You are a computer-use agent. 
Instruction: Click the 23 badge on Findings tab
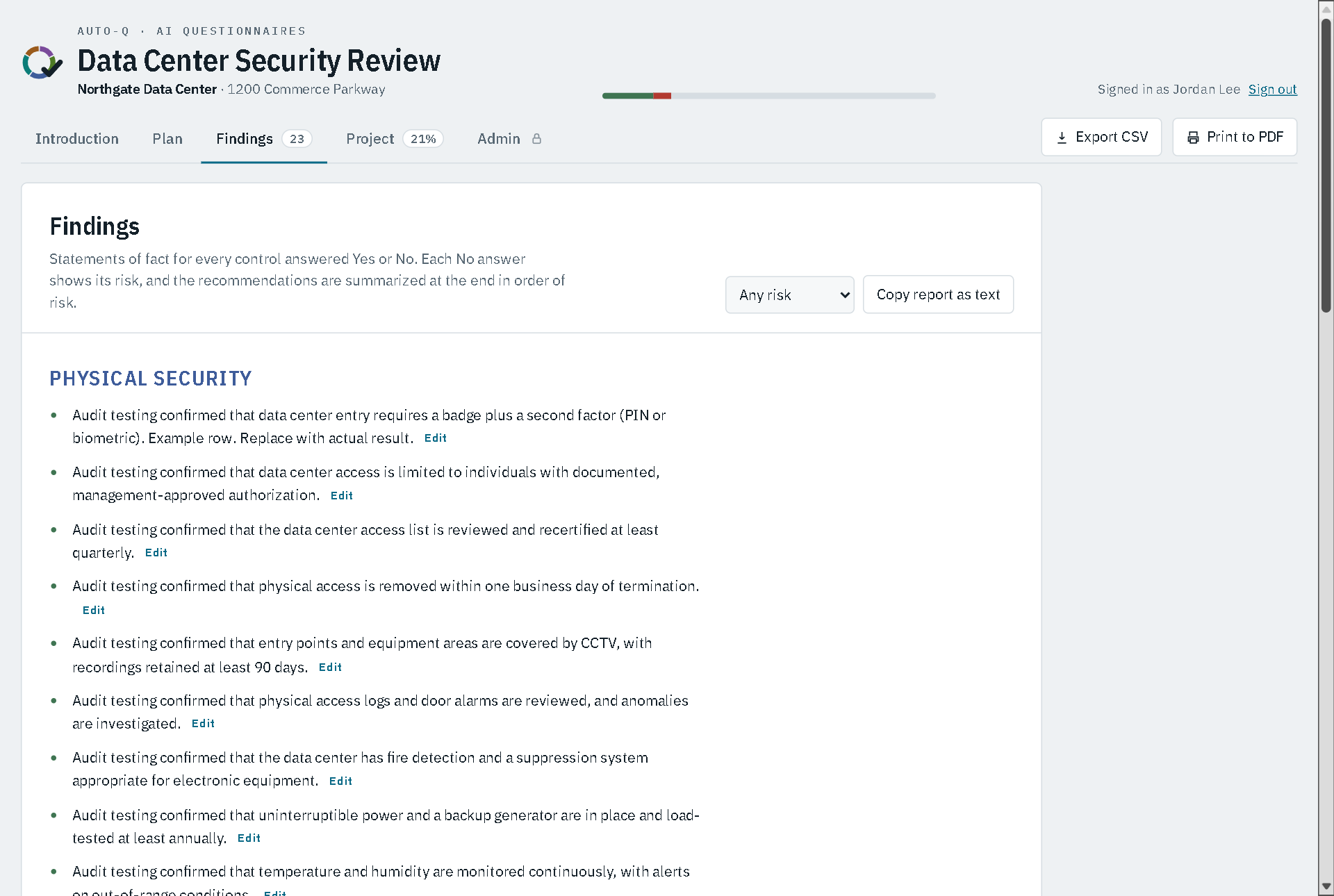click(x=297, y=139)
